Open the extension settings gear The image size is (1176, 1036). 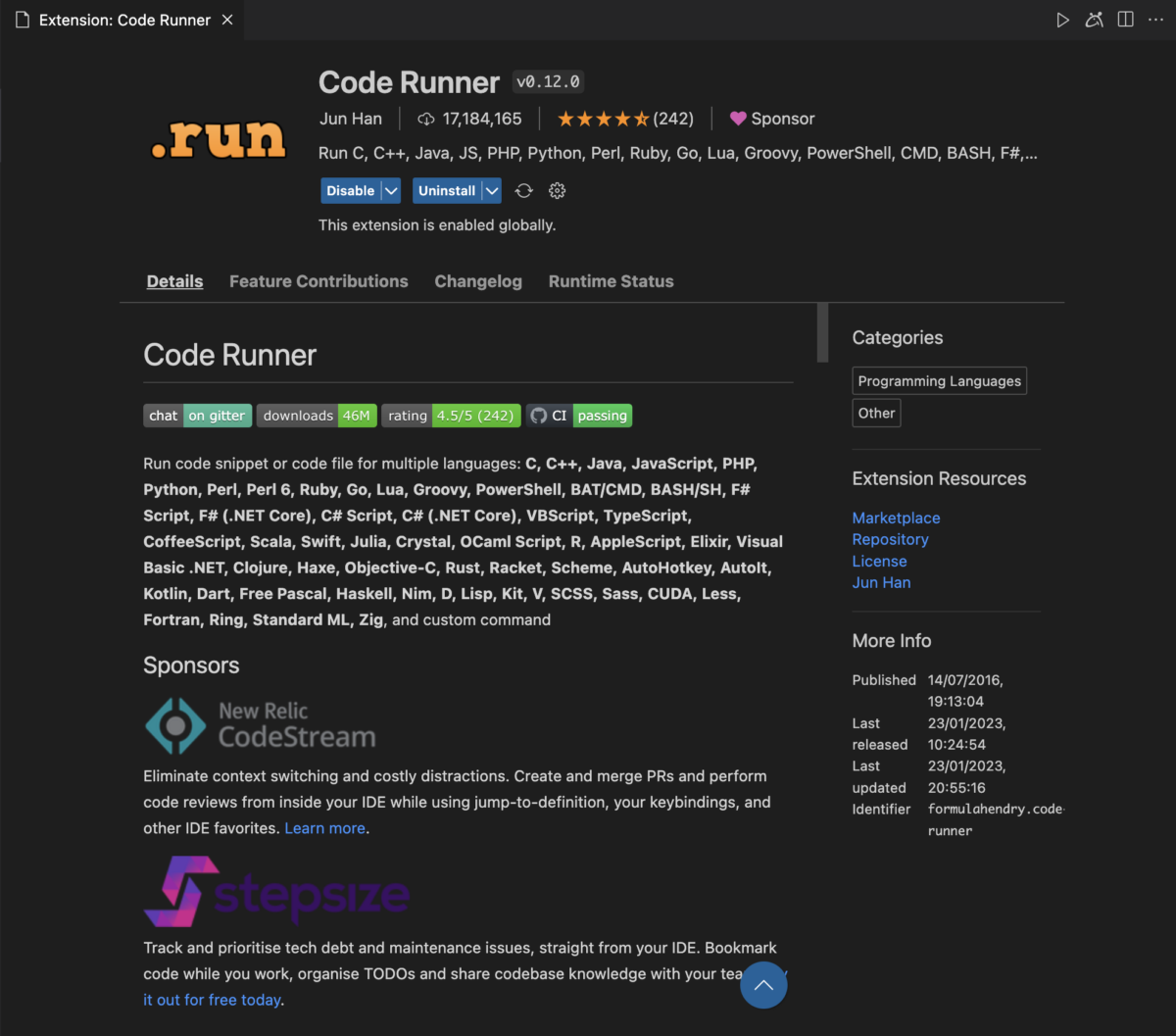558,191
